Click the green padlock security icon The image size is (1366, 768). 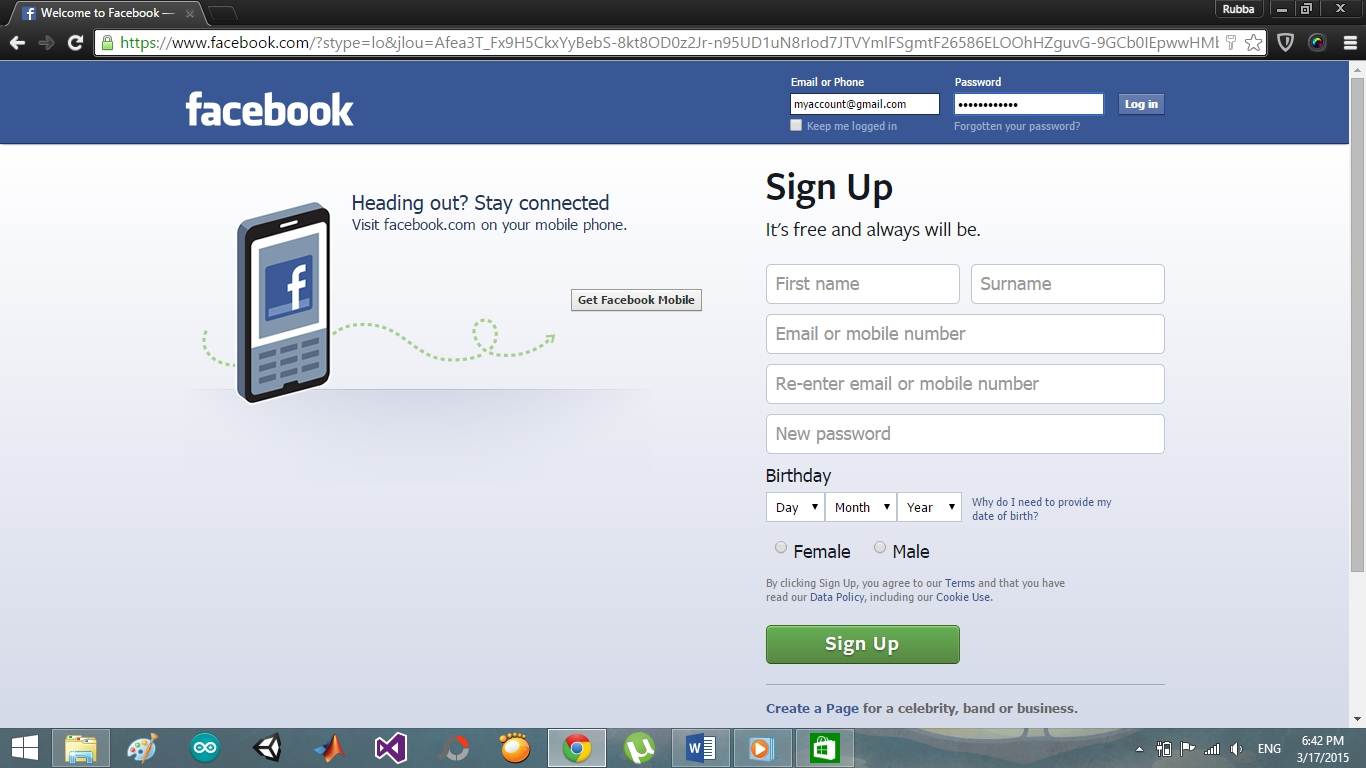(x=107, y=43)
